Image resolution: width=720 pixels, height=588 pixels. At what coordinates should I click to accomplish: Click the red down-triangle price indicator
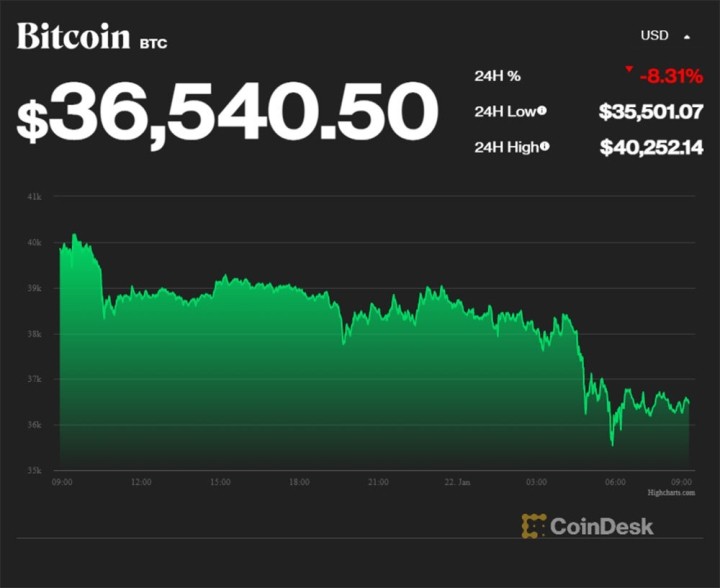(628, 70)
